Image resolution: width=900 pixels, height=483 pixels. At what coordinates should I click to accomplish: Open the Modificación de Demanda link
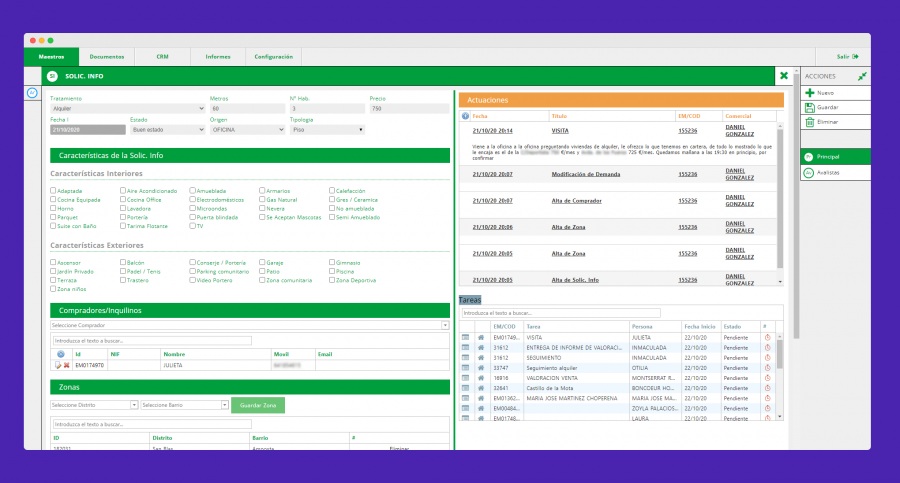tap(585, 174)
